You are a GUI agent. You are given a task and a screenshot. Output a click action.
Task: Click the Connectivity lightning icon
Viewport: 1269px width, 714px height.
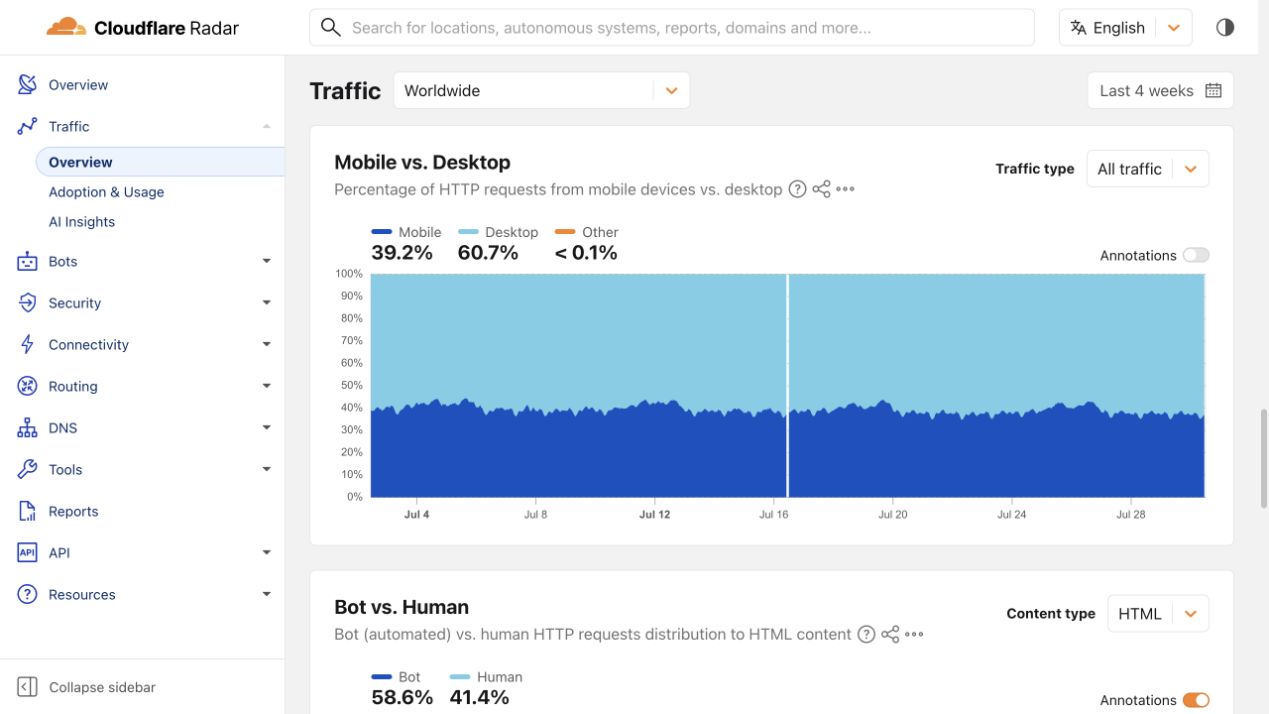(27, 344)
